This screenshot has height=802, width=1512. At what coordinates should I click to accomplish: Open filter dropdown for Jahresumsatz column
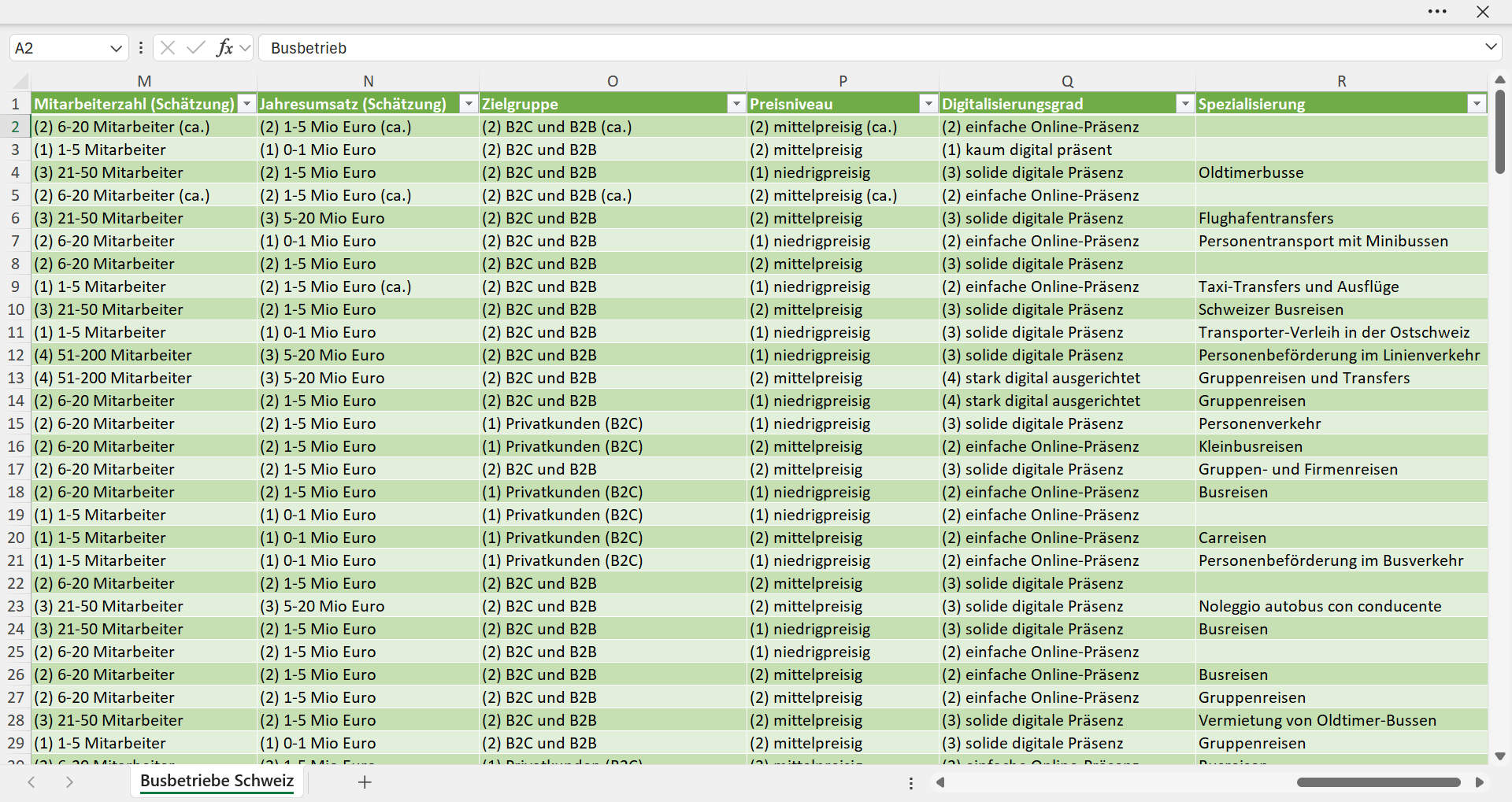469,104
